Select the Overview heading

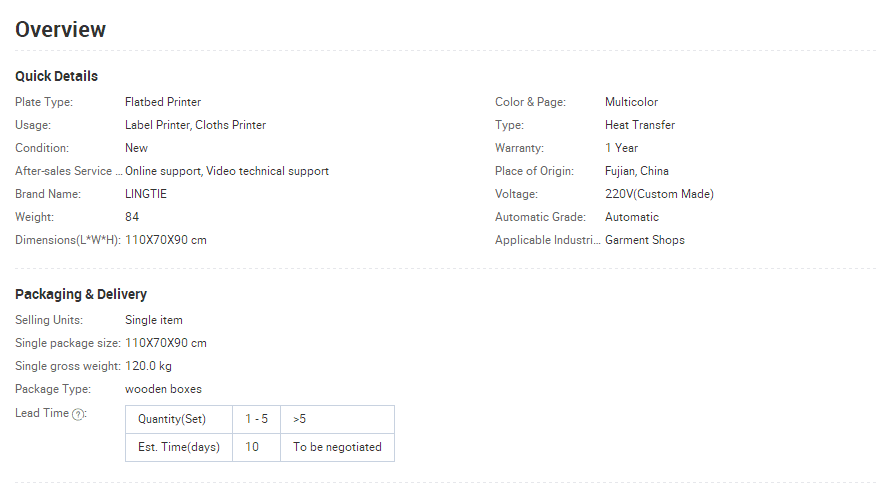tap(60, 30)
